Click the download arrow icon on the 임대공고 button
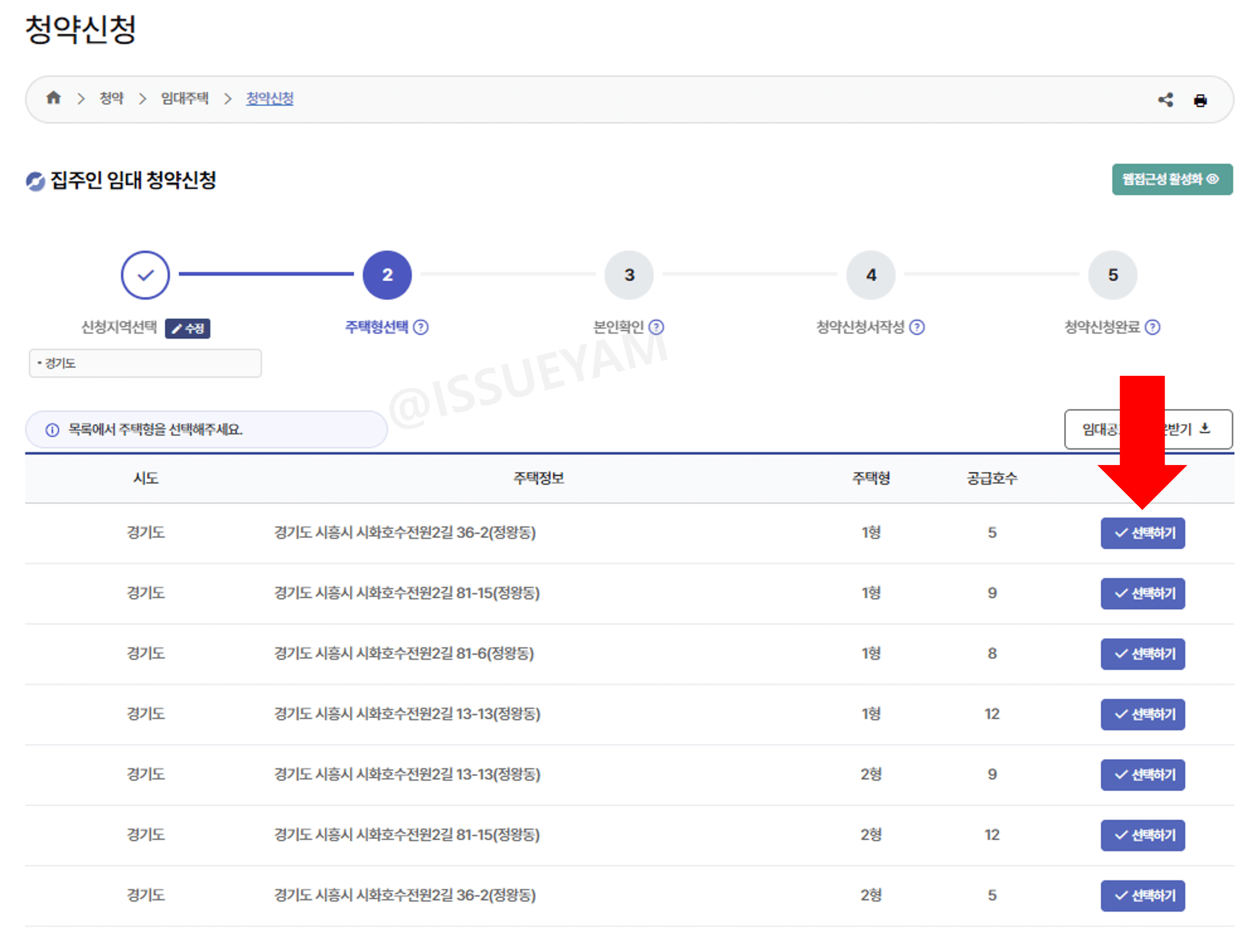This screenshot has height=952, width=1242. click(x=1206, y=429)
